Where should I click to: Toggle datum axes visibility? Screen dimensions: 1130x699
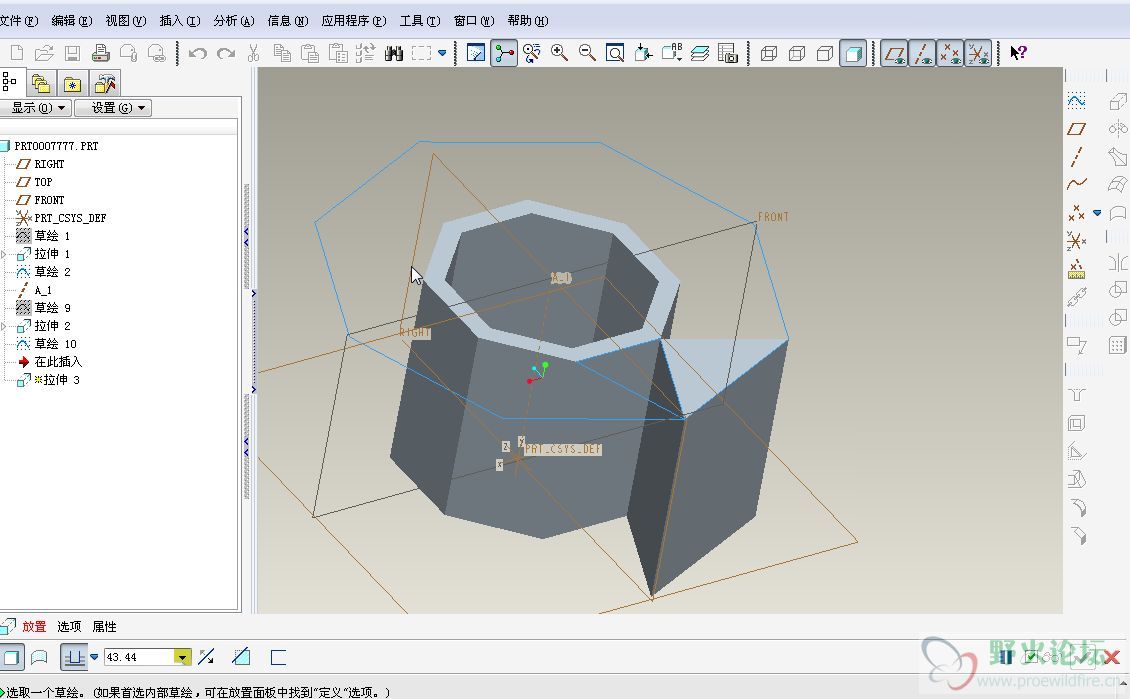click(x=922, y=53)
